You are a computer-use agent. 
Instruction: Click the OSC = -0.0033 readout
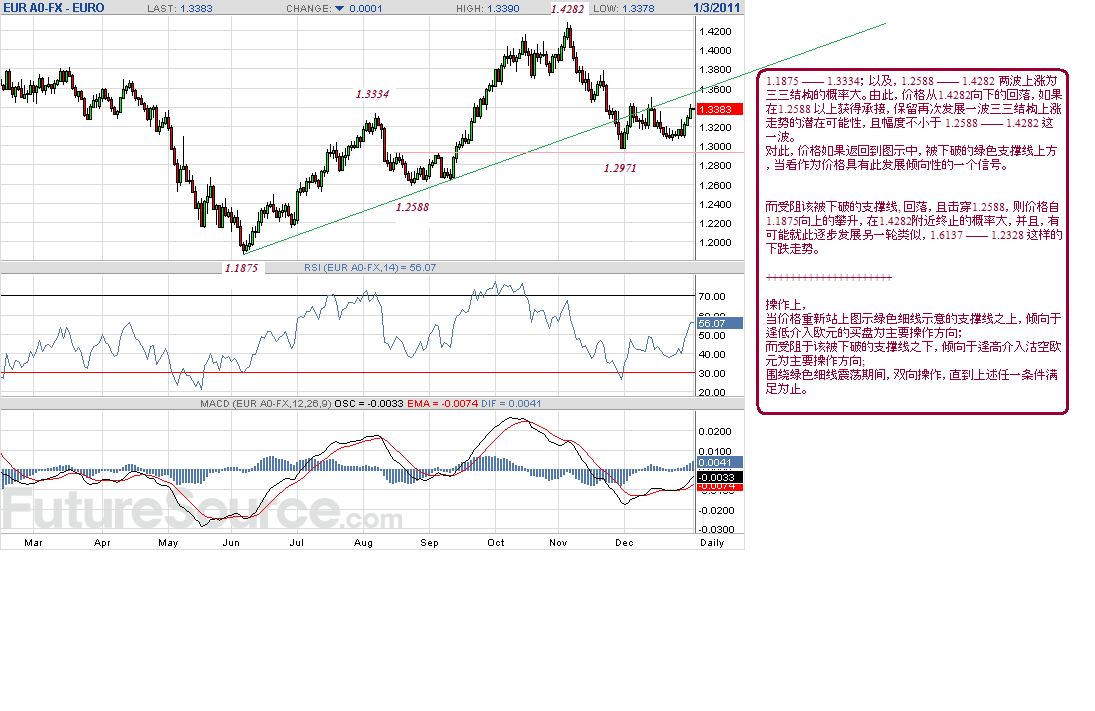click(x=369, y=404)
